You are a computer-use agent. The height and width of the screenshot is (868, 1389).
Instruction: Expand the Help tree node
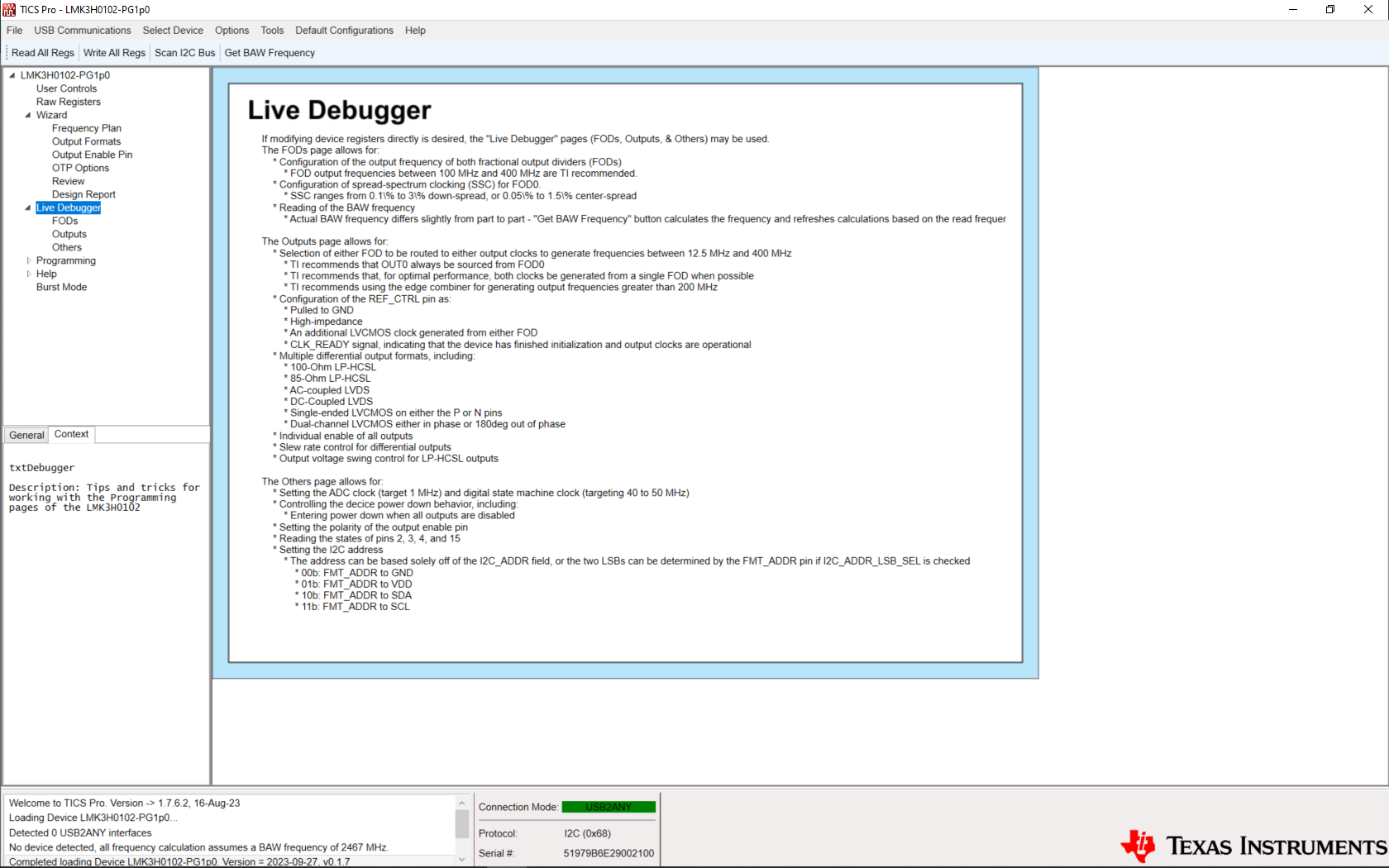pyautogui.click(x=28, y=274)
